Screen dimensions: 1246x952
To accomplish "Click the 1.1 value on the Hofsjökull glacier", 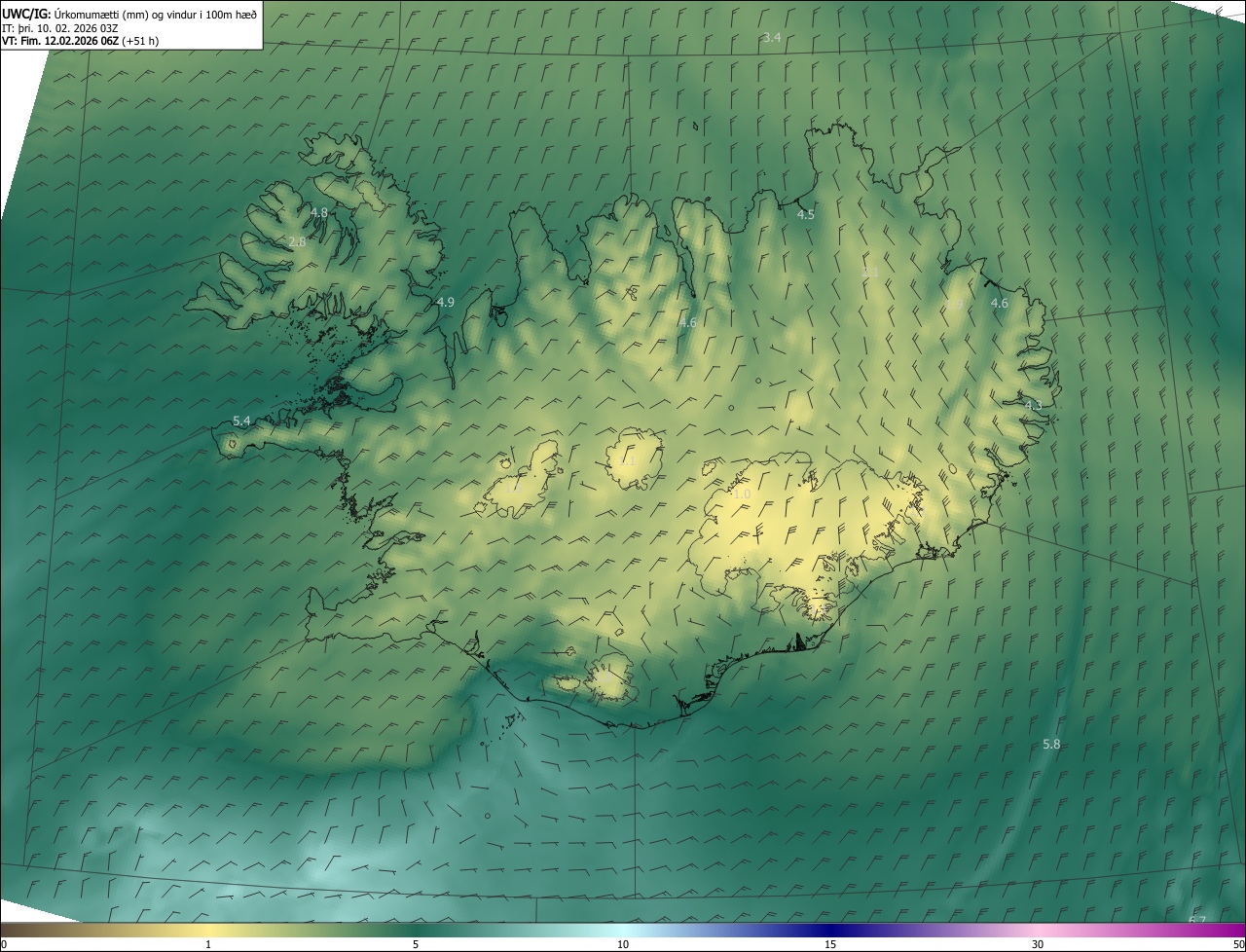I will 628,460.
